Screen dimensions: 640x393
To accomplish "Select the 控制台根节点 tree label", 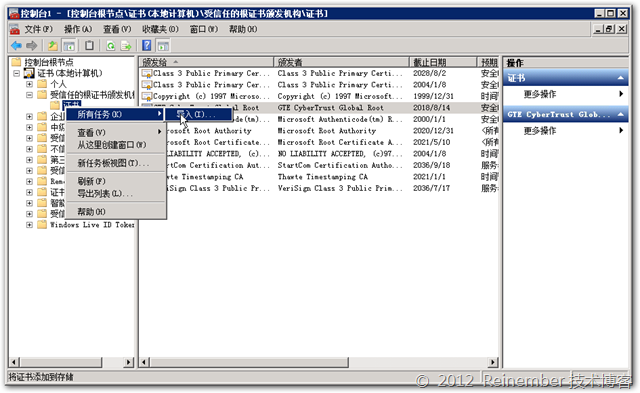I will click(49, 62).
